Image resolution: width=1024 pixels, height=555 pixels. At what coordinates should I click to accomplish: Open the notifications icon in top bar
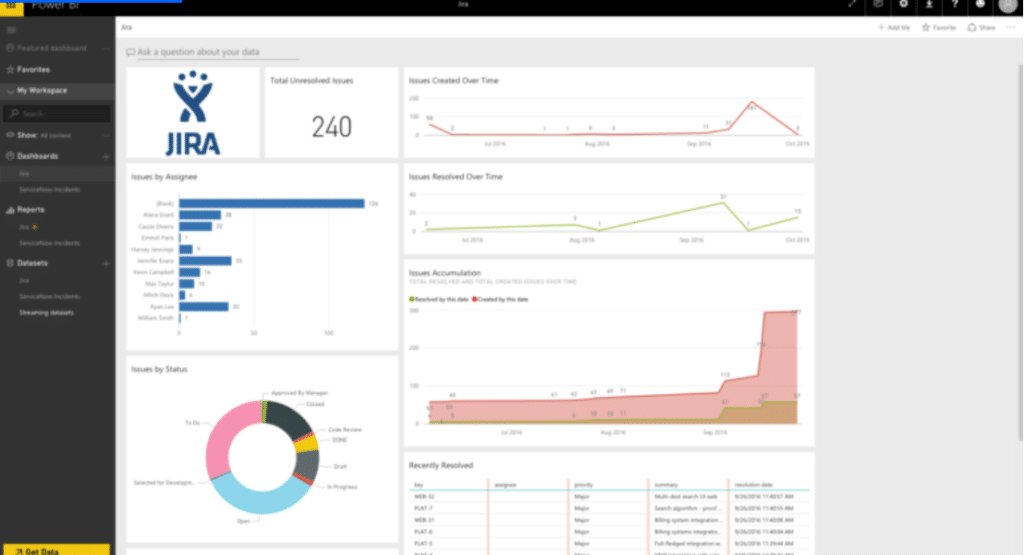[878, 5]
